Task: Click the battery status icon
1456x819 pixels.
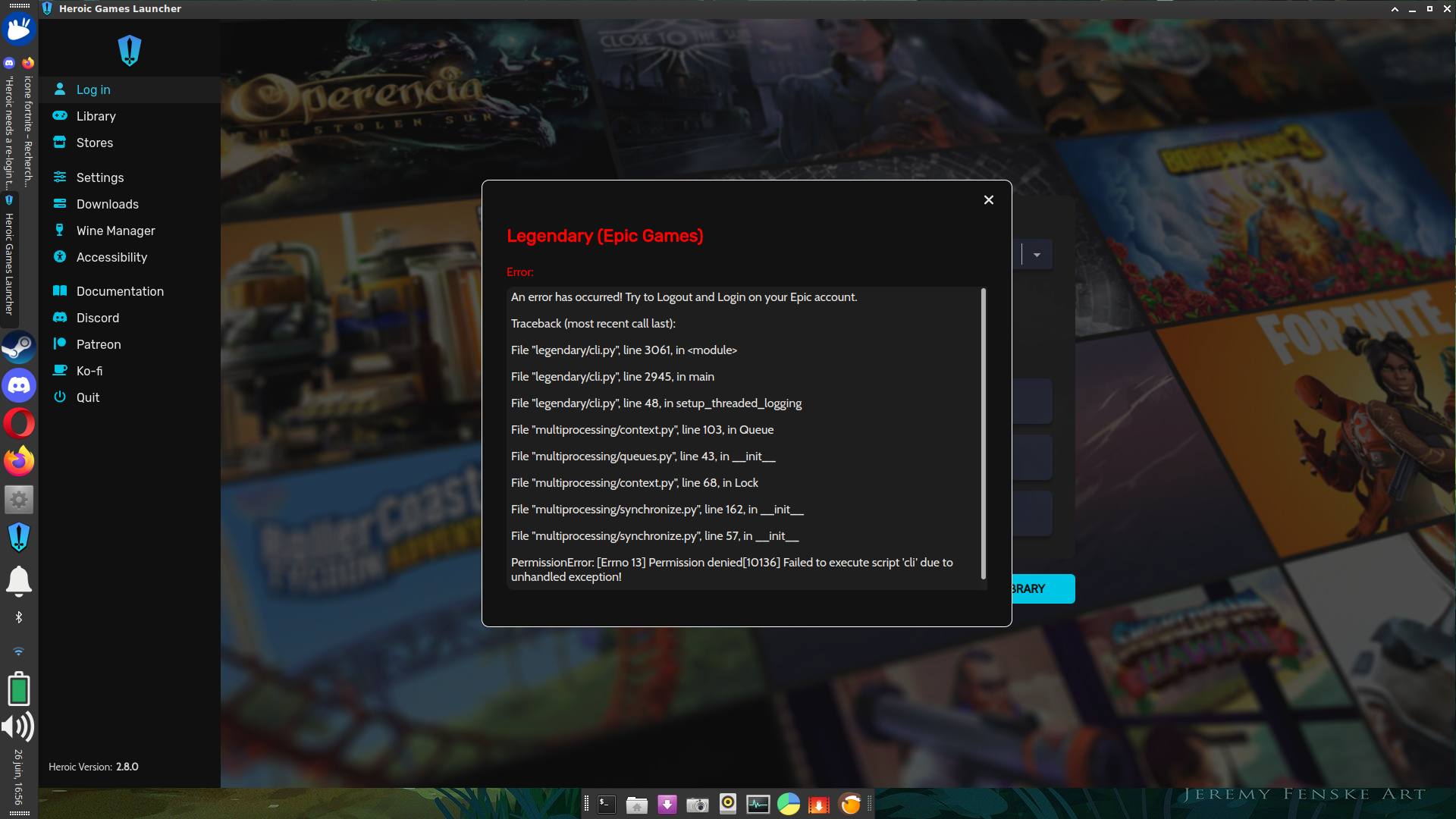Action: 19,689
